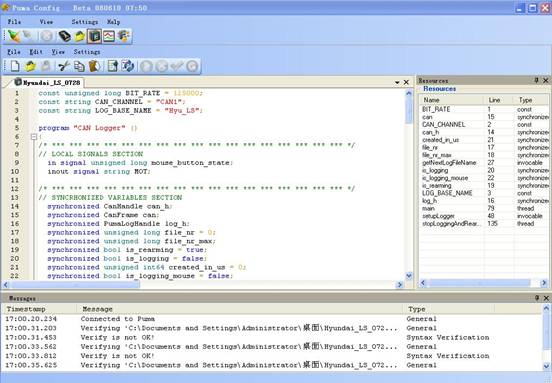Toggle auto-hide pin on Resources panel
The height and width of the screenshot is (383, 552).
[536, 81]
